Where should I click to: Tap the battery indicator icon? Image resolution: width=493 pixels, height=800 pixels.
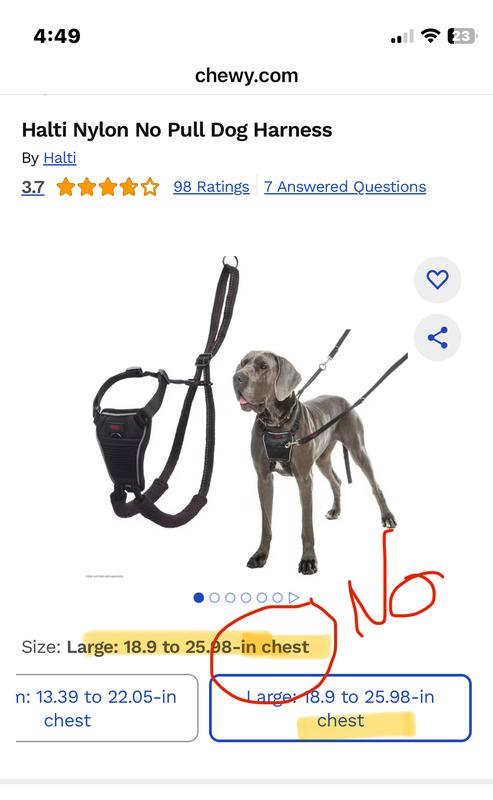pos(462,36)
